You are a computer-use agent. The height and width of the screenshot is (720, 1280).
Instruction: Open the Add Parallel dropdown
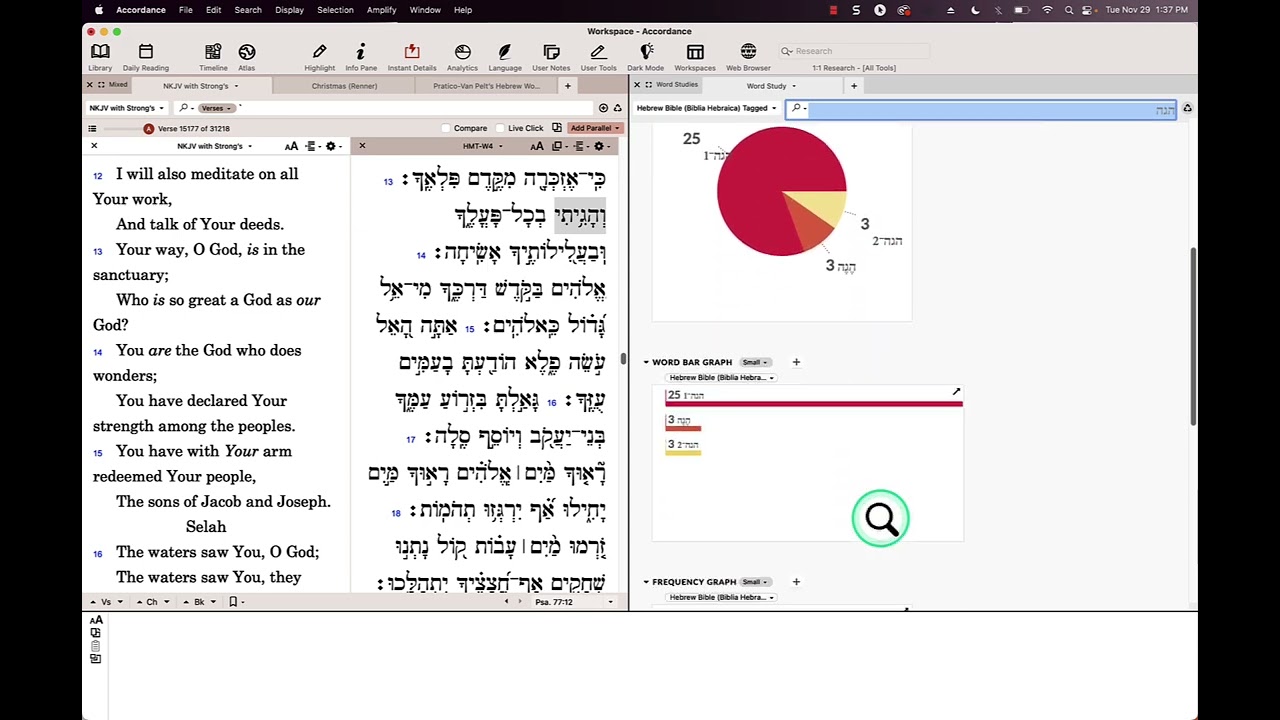595,128
